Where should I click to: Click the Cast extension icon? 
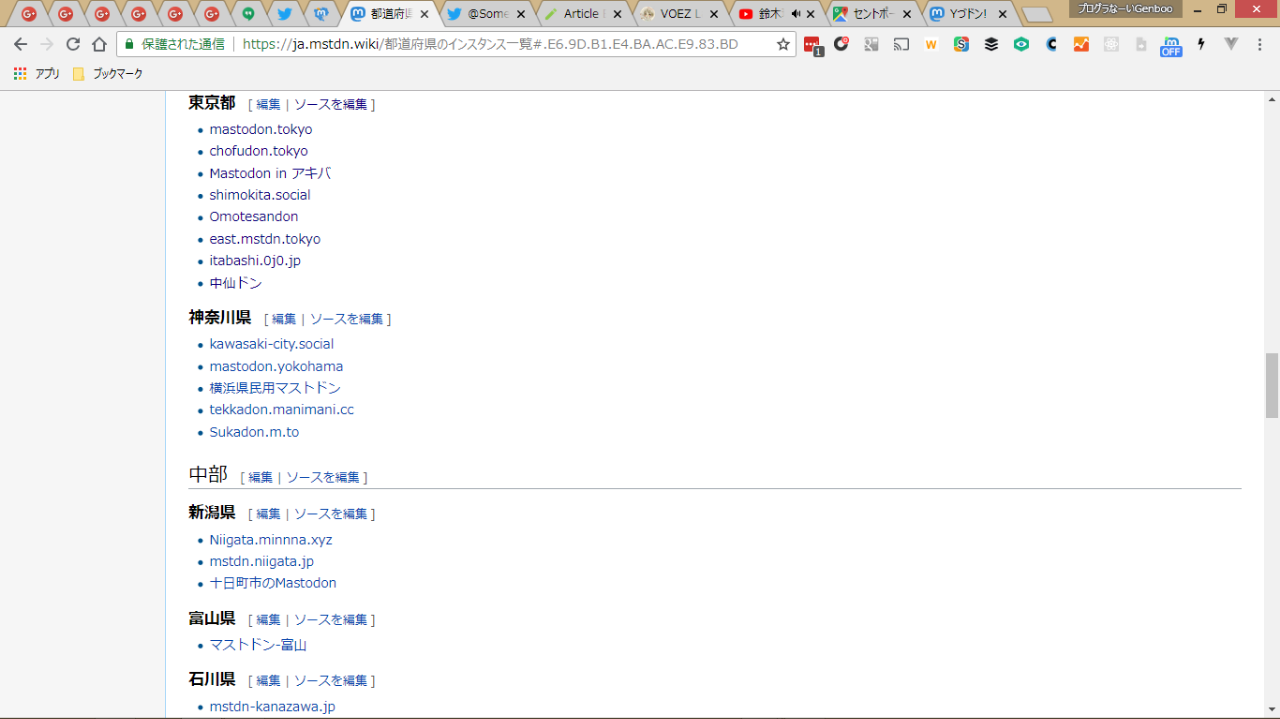click(x=901, y=44)
